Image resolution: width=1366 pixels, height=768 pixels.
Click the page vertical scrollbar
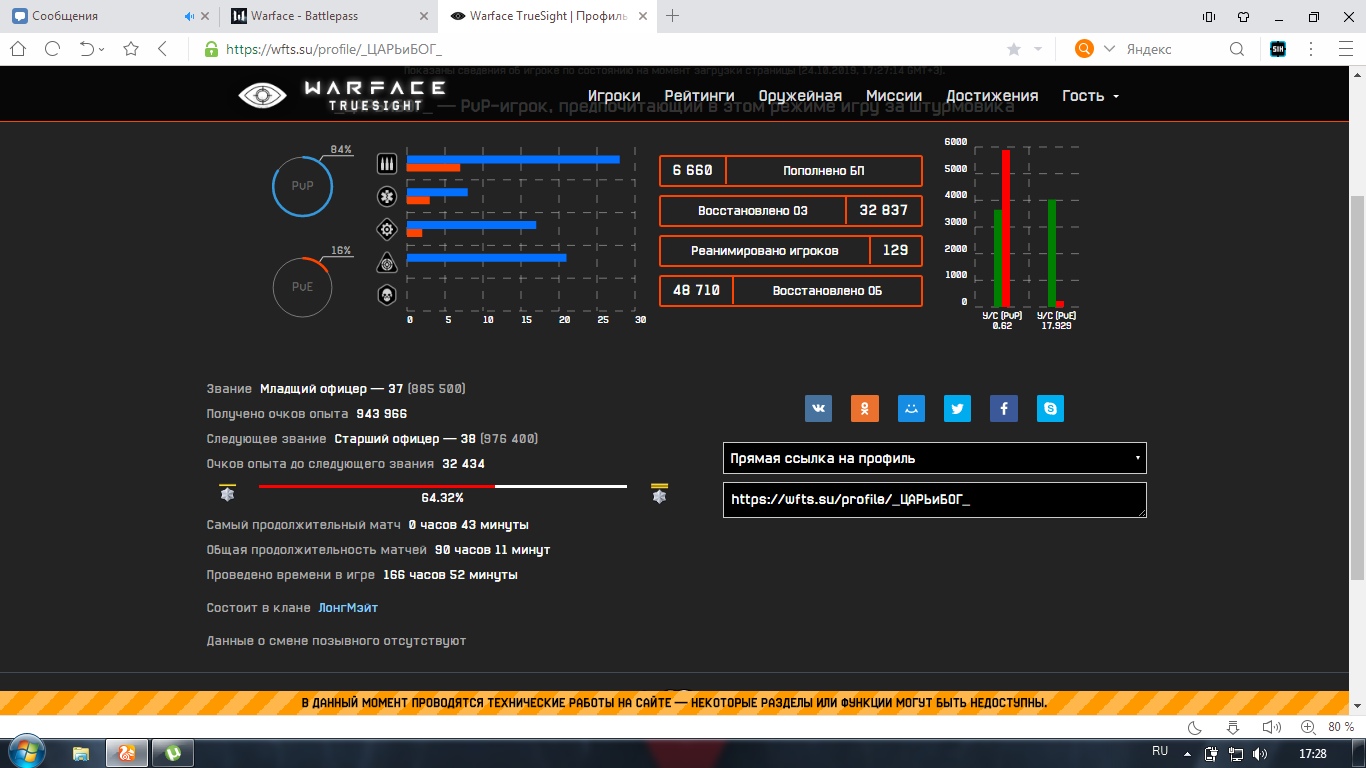tap(1357, 388)
